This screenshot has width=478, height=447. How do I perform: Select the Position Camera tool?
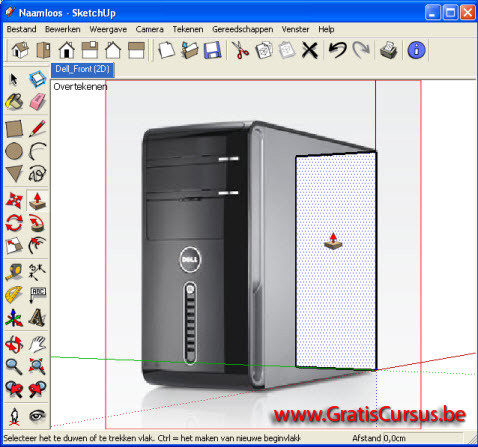(14, 416)
